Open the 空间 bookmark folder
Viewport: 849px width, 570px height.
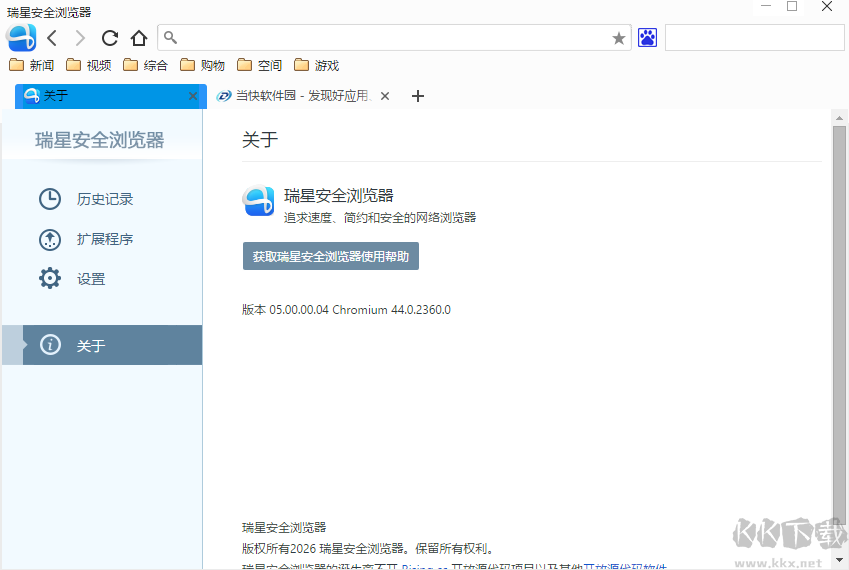point(259,65)
